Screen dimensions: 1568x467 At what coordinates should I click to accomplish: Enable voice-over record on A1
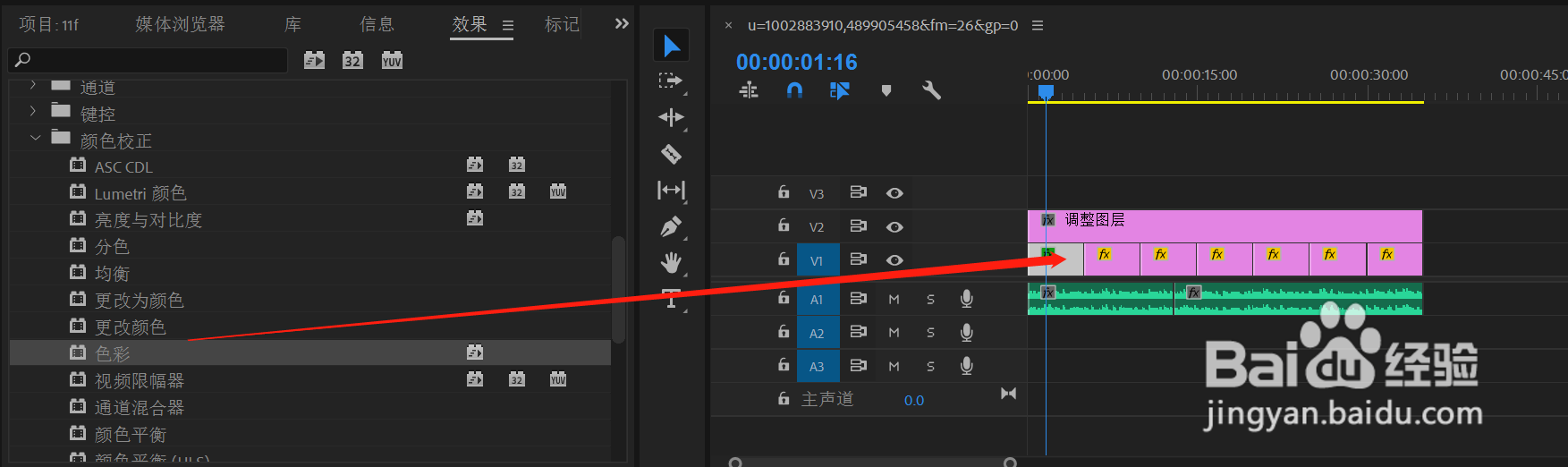click(x=967, y=299)
